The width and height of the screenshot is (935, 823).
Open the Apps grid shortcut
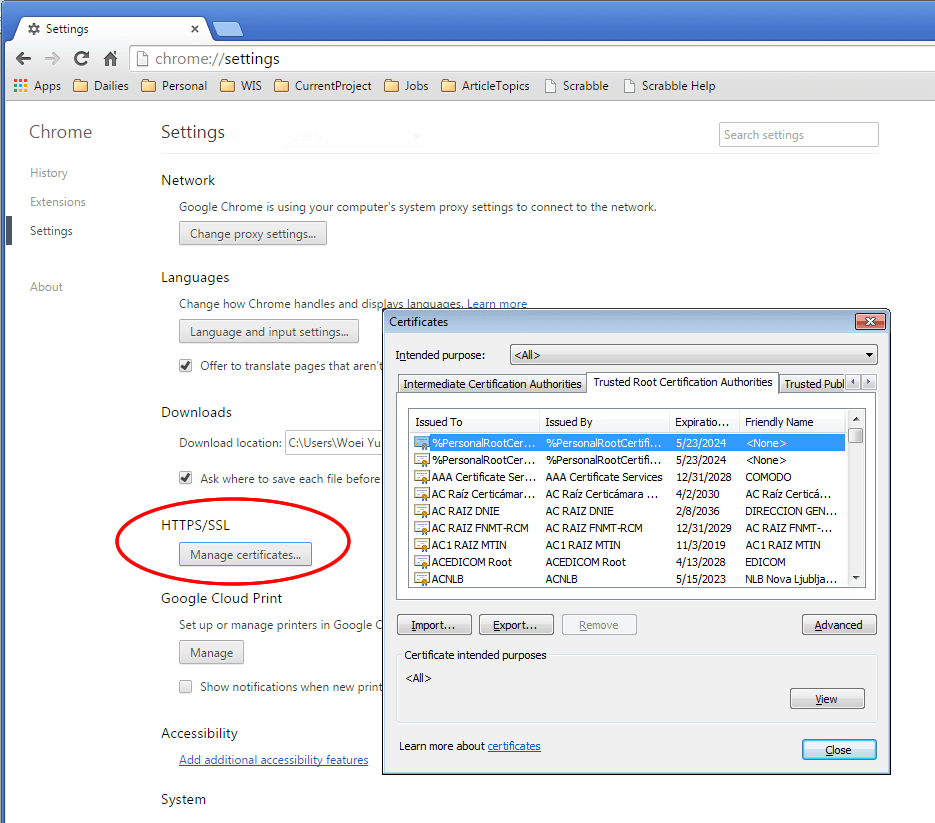37,86
